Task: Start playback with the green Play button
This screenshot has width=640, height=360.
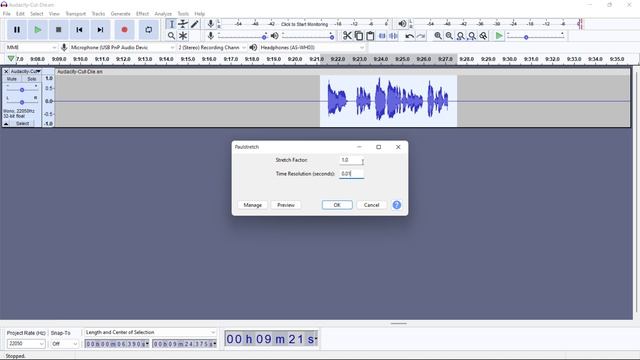Action: point(38,30)
